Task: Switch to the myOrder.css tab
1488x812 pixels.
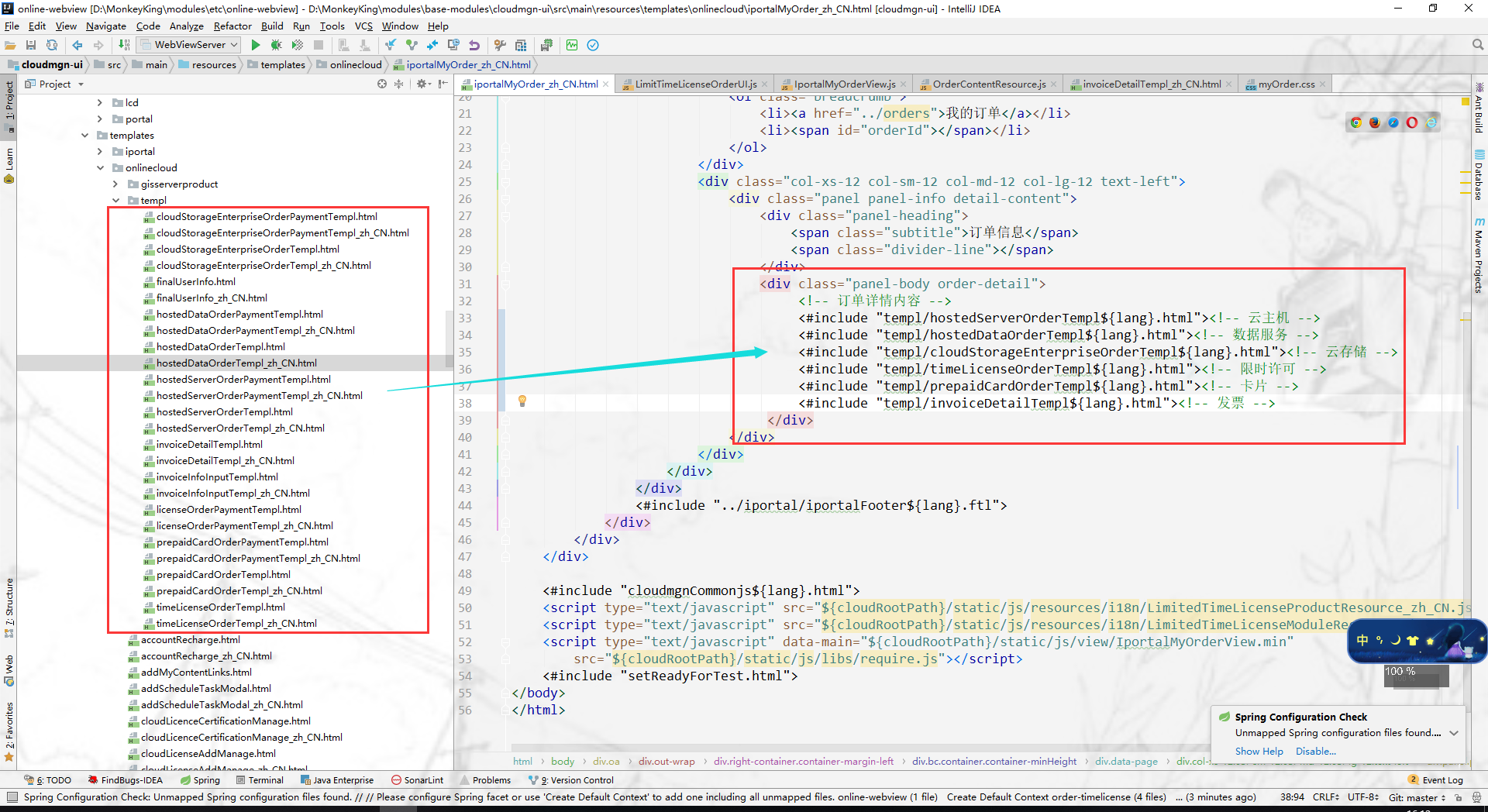Action: (x=1286, y=84)
